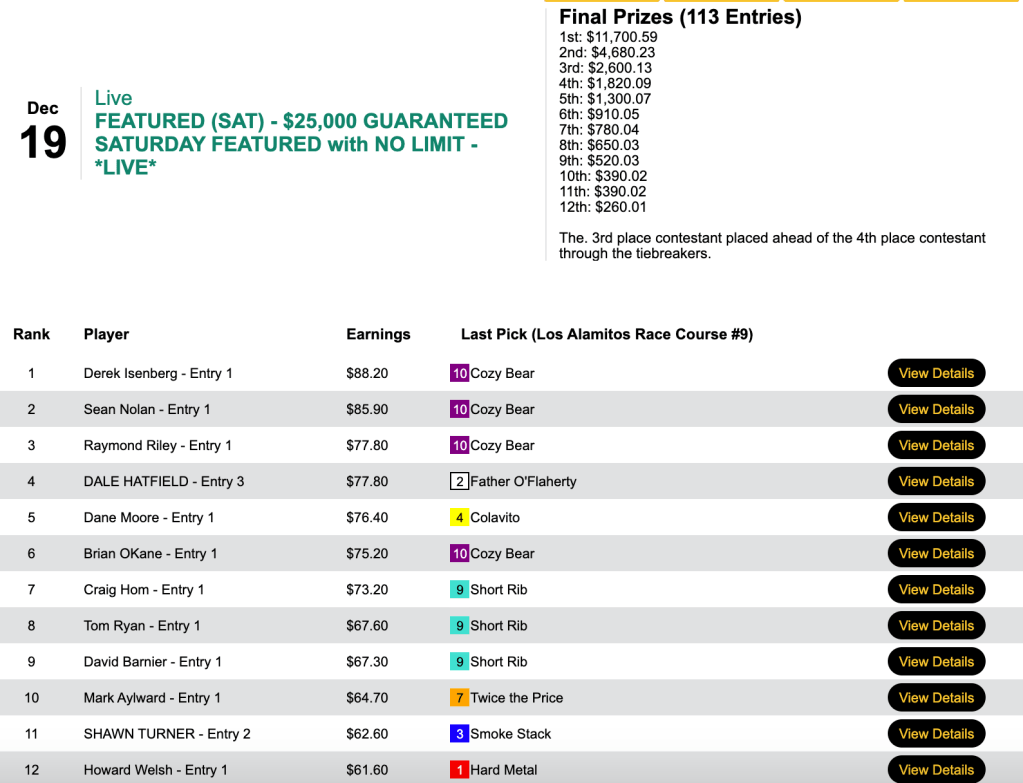Image resolution: width=1023 pixels, height=783 pixels.
Task: Click yellow 4 badge next to Colavito
Action: (459, 517)
